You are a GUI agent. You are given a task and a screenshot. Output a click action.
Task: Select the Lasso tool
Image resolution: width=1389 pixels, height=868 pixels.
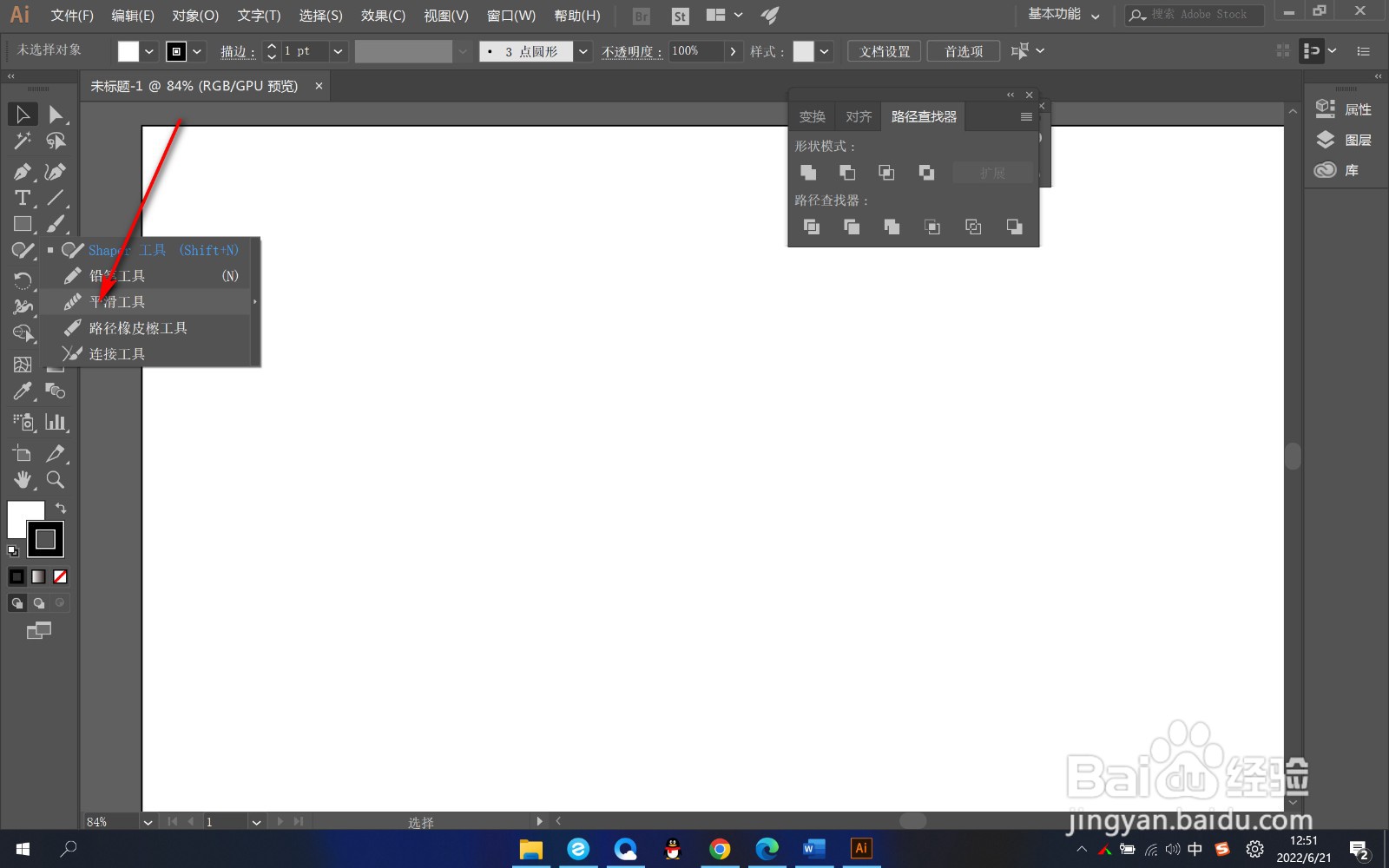(x=56, y=141)
